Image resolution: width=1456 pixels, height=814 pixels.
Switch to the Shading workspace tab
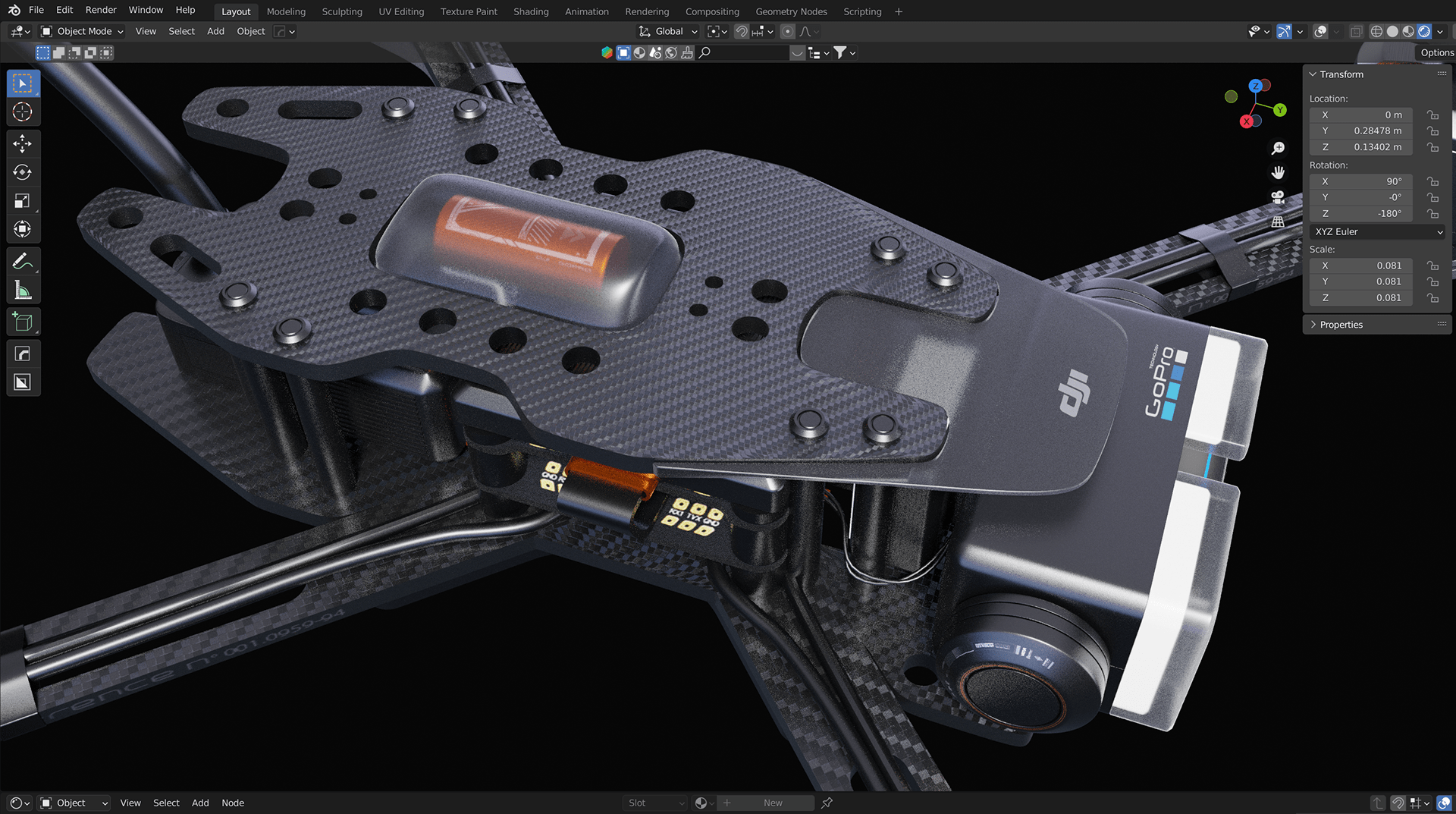click(x=531, y=11)
